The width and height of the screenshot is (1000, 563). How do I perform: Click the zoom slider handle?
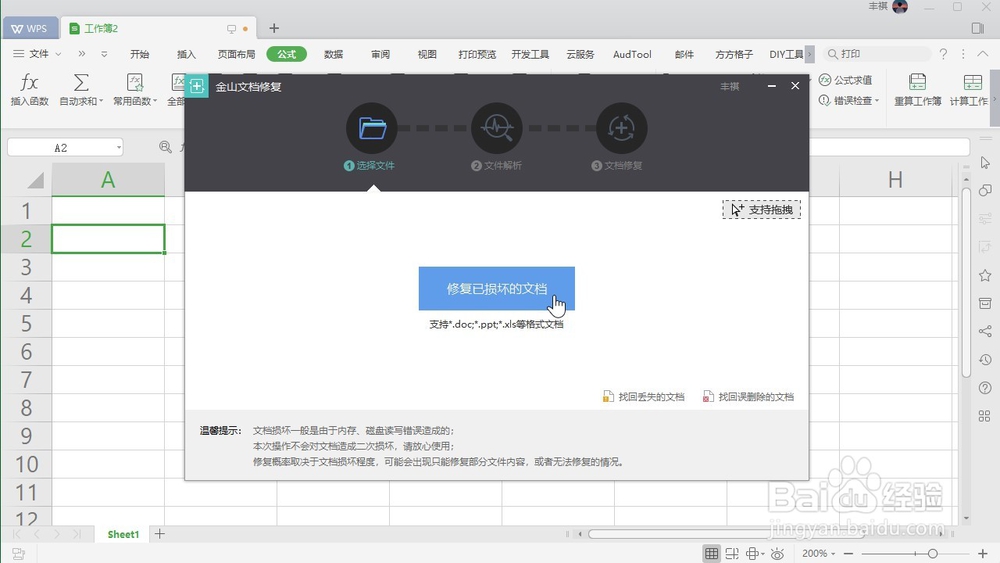coord(932,553)
